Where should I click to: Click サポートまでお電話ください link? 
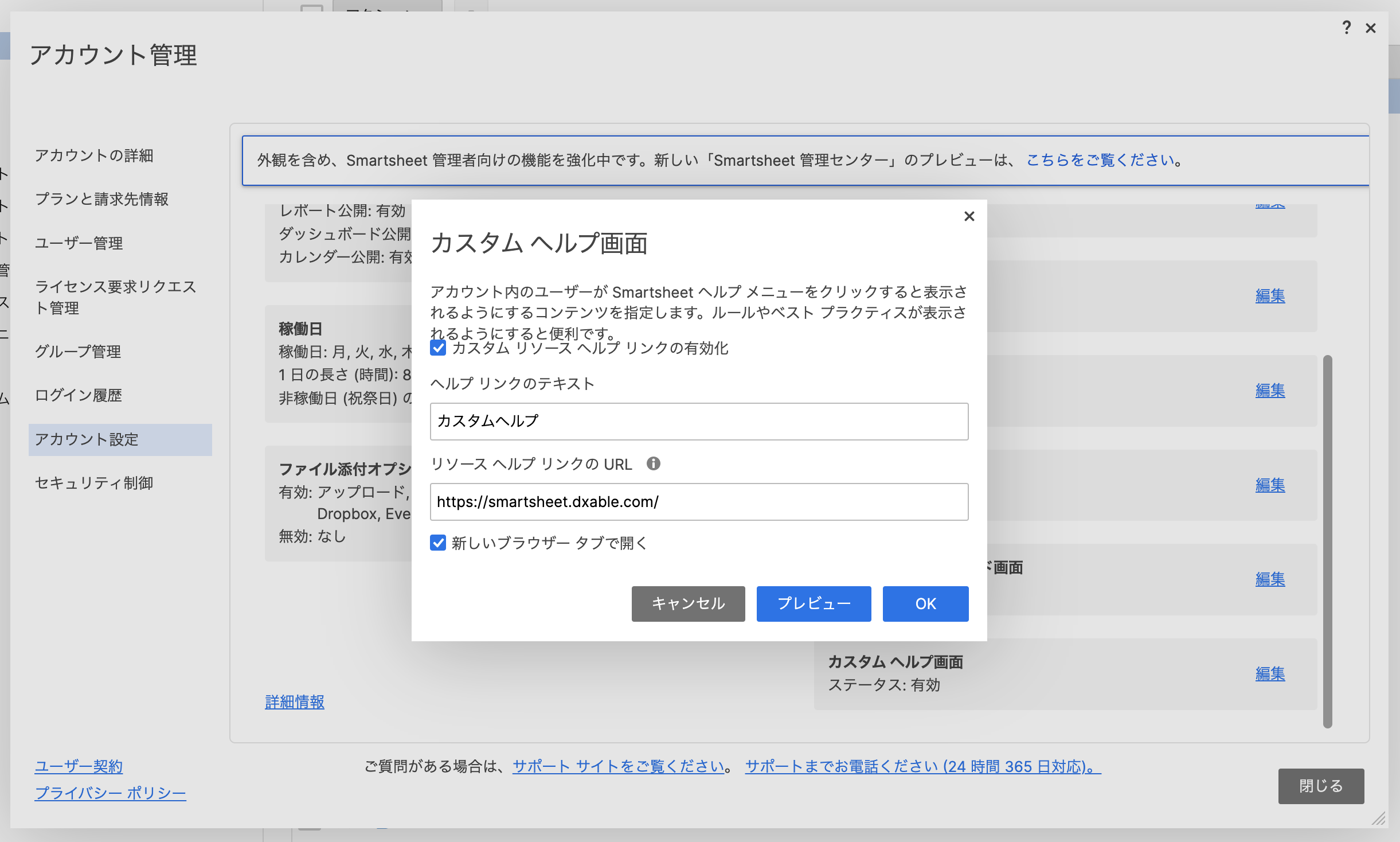923,766
